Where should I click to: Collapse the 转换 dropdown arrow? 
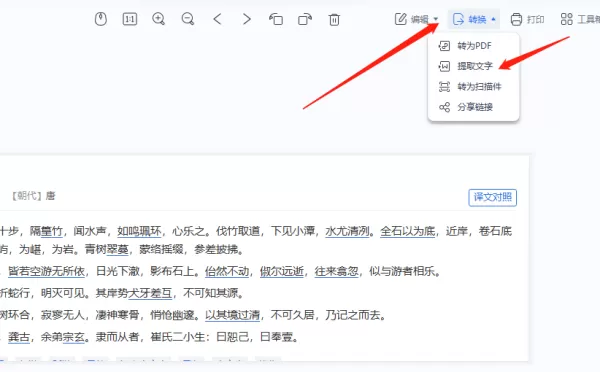493,19
